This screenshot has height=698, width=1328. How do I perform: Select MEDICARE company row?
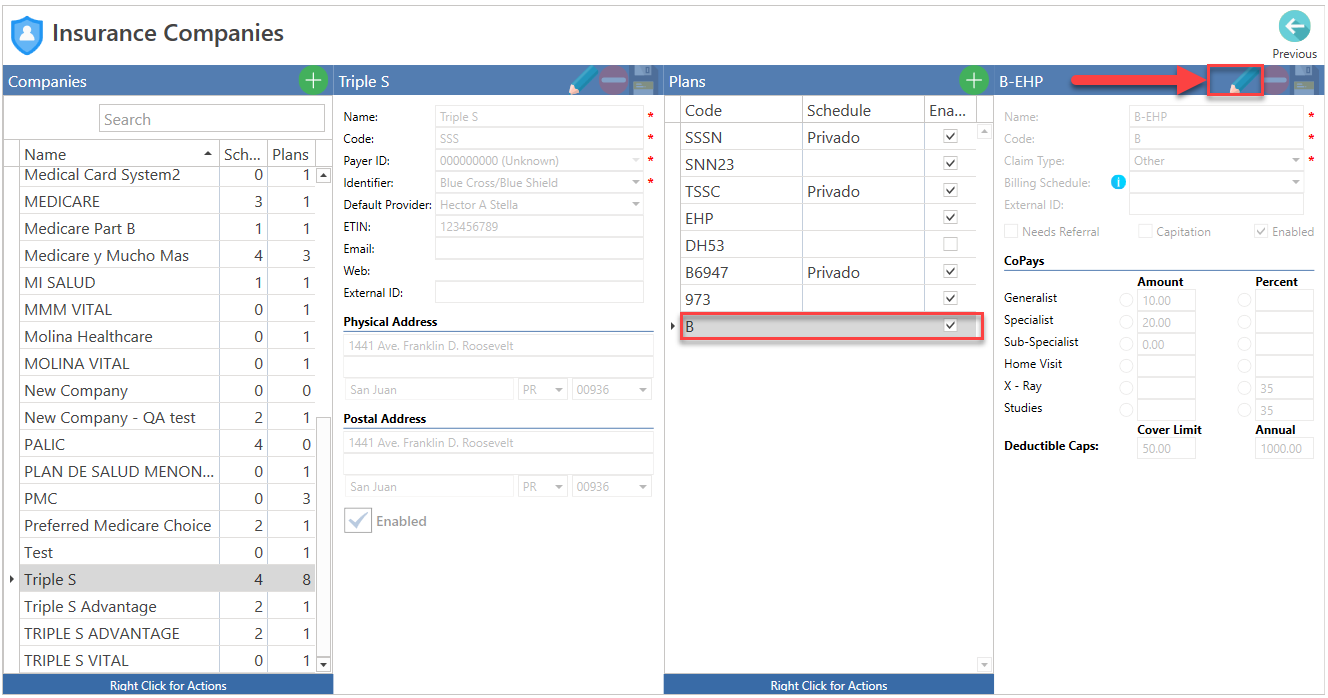[168, 201]
